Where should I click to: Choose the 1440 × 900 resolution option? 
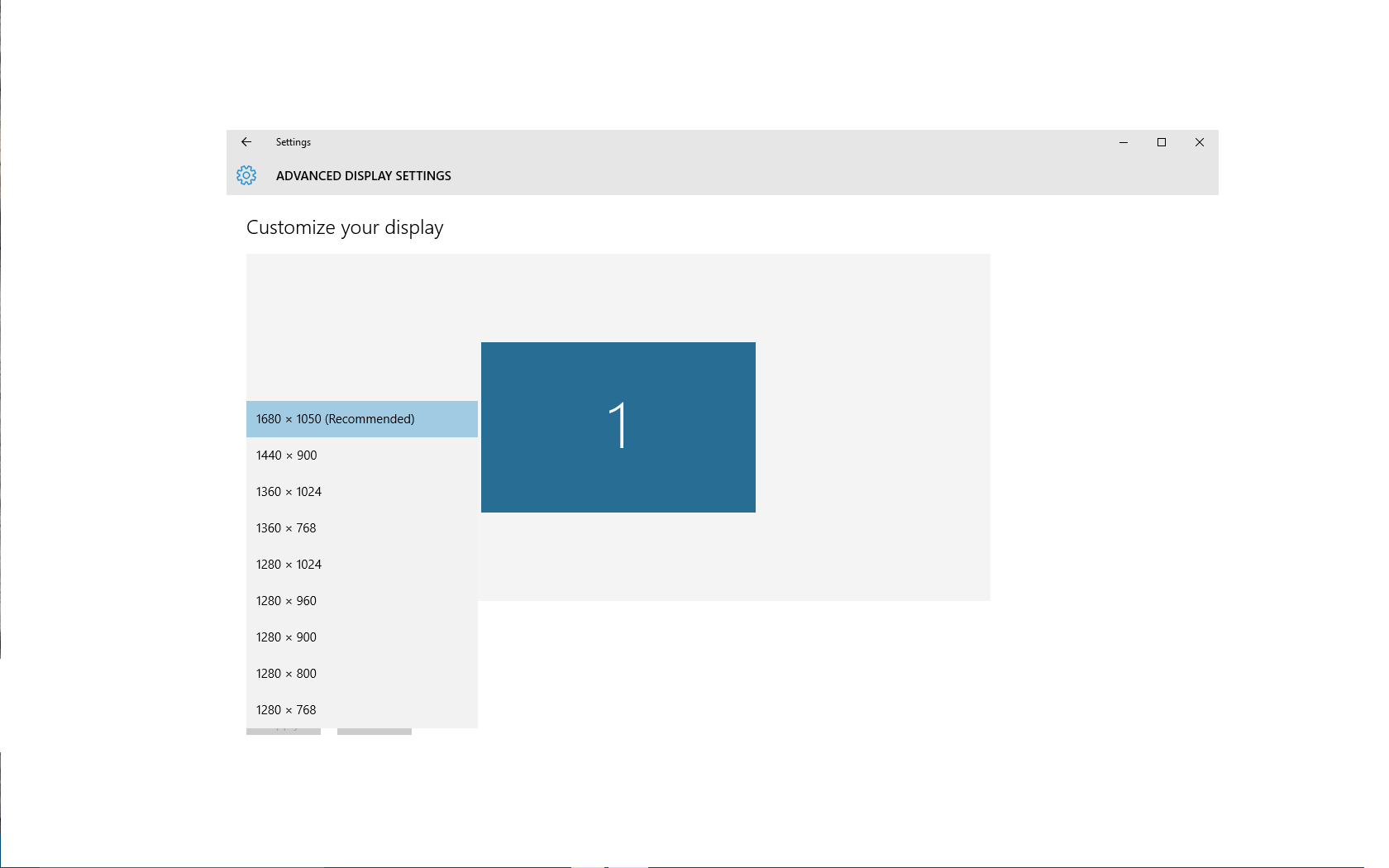[362, 455]
